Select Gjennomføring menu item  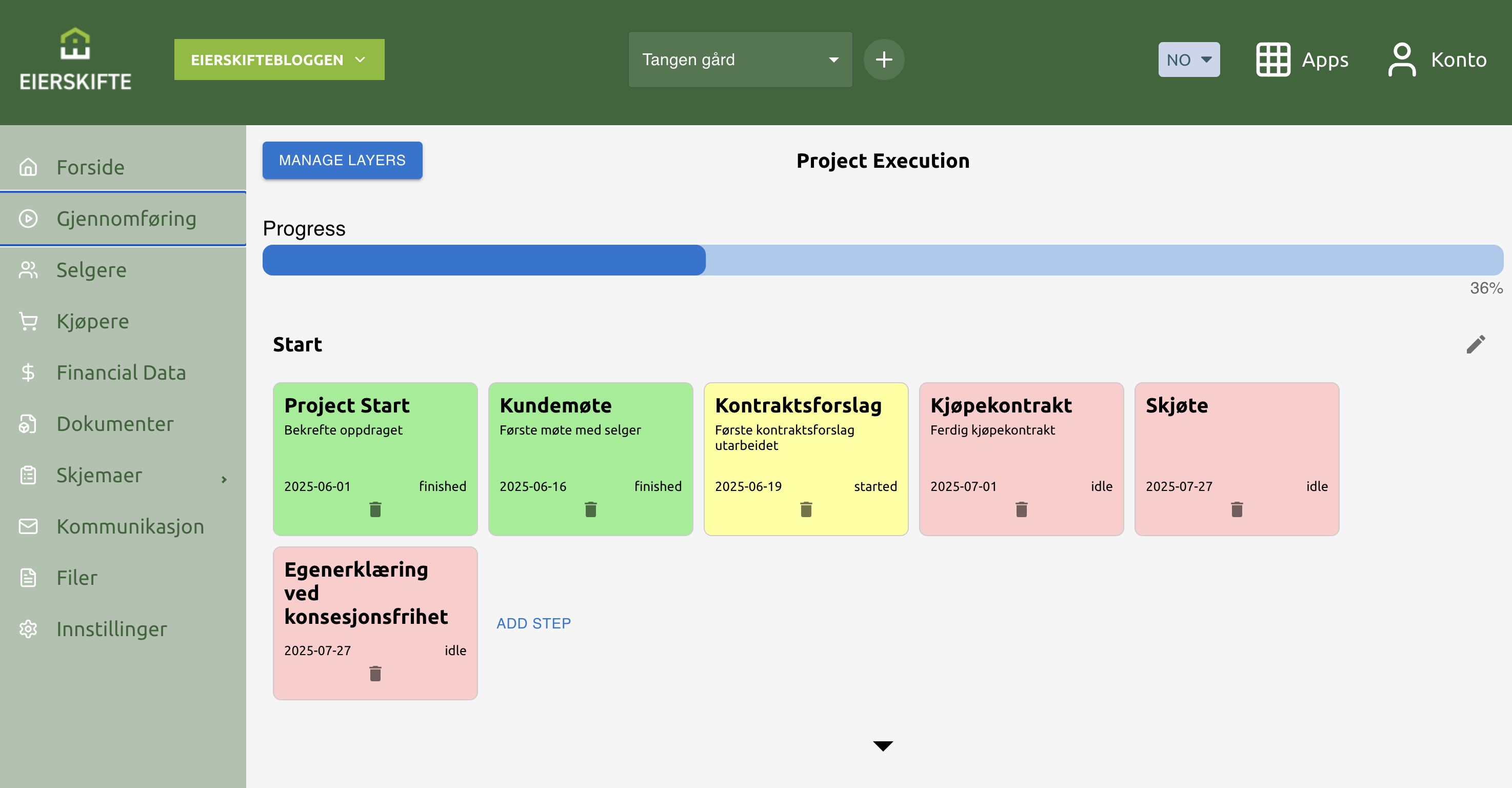(123, 219)
